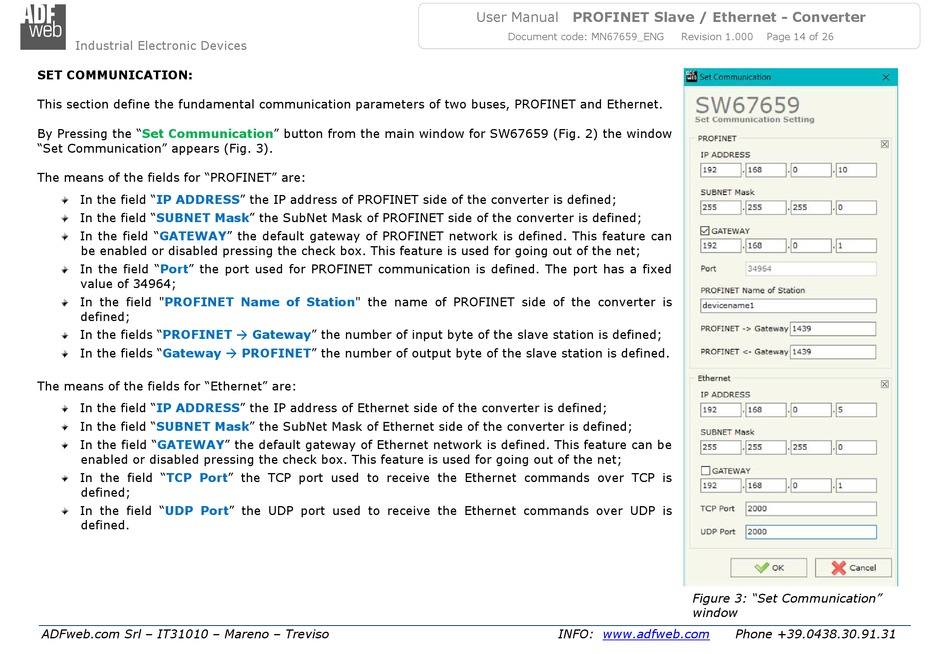Close the Set Communication window
The image size is (950, 654).
tap(886, 77)
